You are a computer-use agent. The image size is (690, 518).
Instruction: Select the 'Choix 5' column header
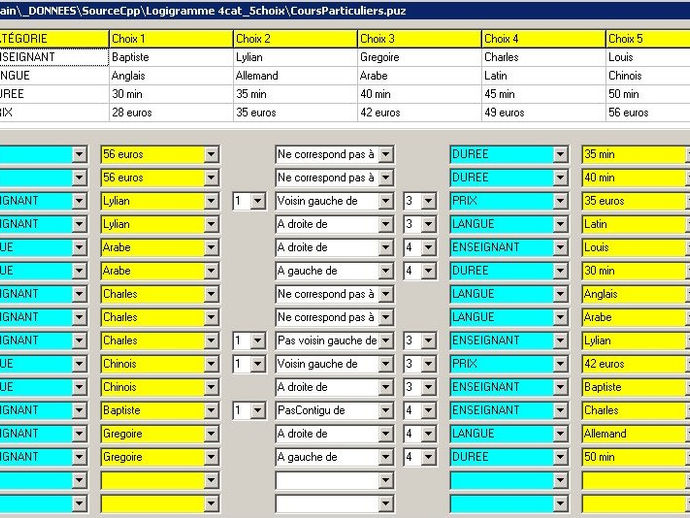coord(648,39)
